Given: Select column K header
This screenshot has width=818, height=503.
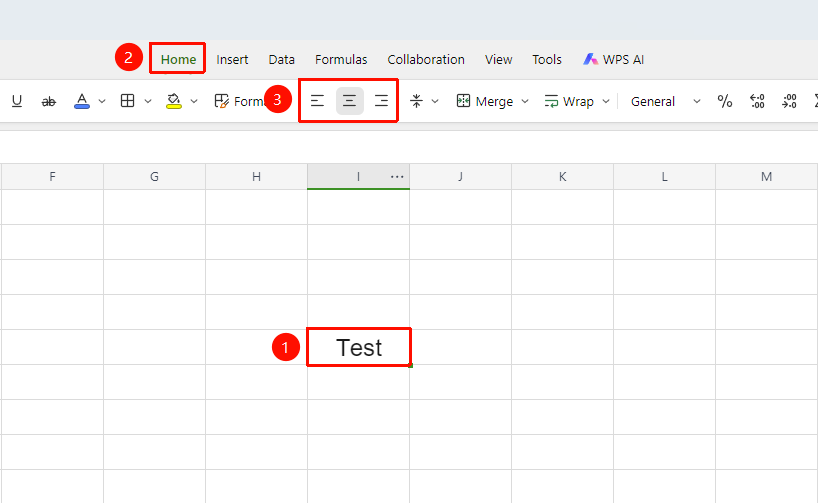Looking at the screenshot, I should [562, 176].
